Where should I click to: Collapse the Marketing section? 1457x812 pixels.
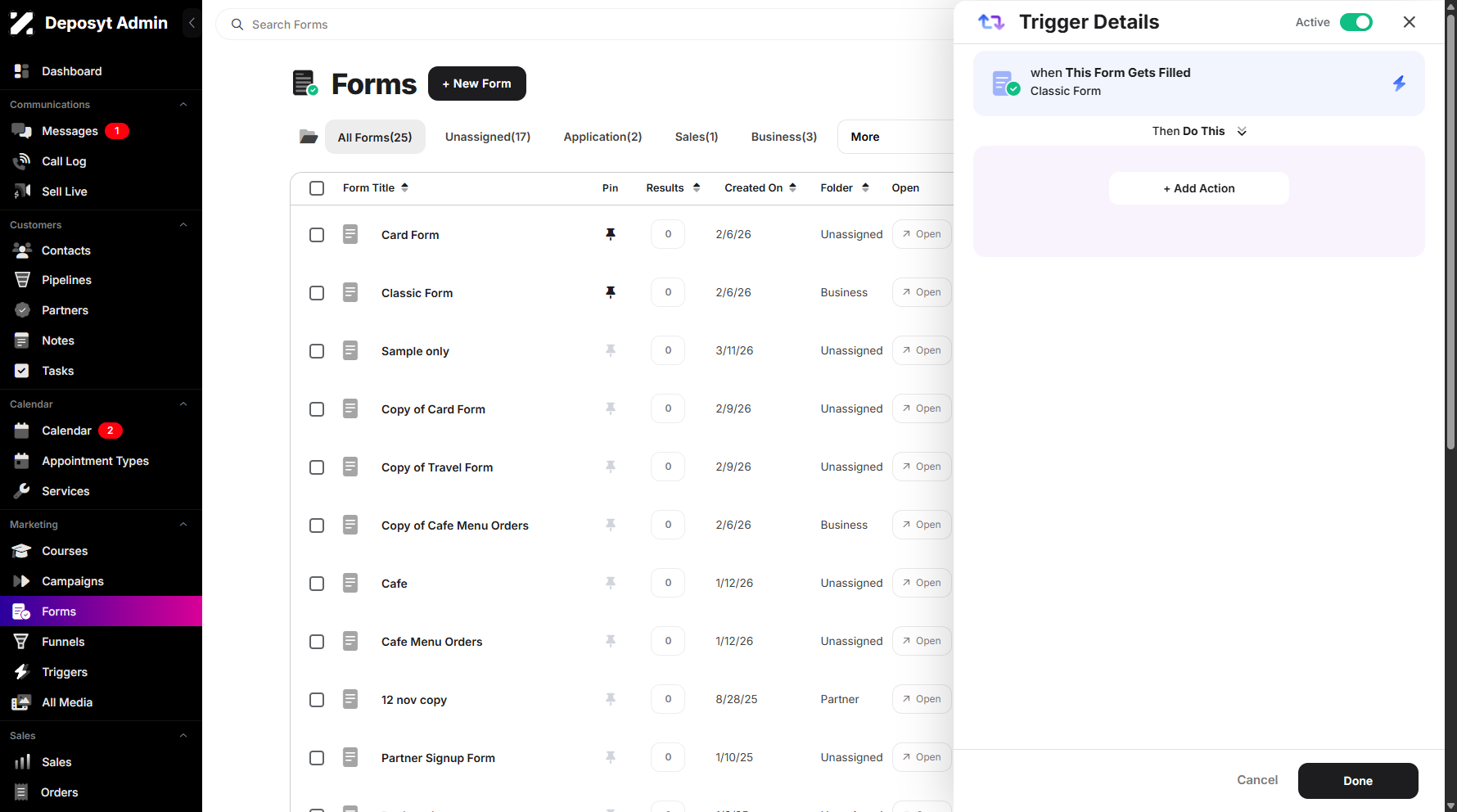point(183,525)
